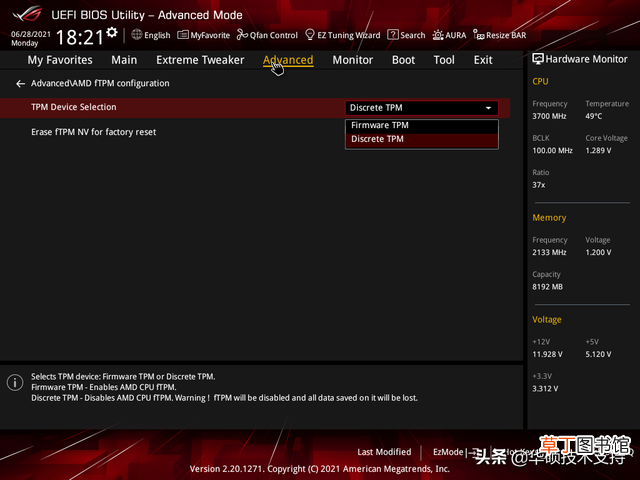Image resolution: width=640 pixels, height=480 pixels.
Task: Click Ratio value 37x
Action: 538,185
